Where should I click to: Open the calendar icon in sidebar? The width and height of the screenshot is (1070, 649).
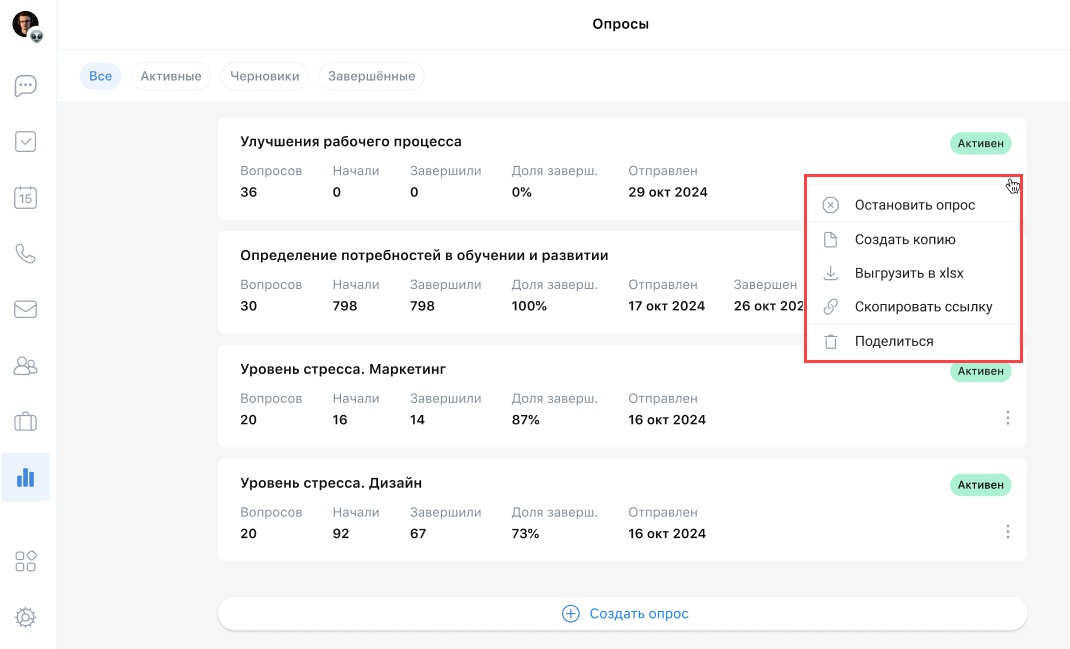coord(26,198)
